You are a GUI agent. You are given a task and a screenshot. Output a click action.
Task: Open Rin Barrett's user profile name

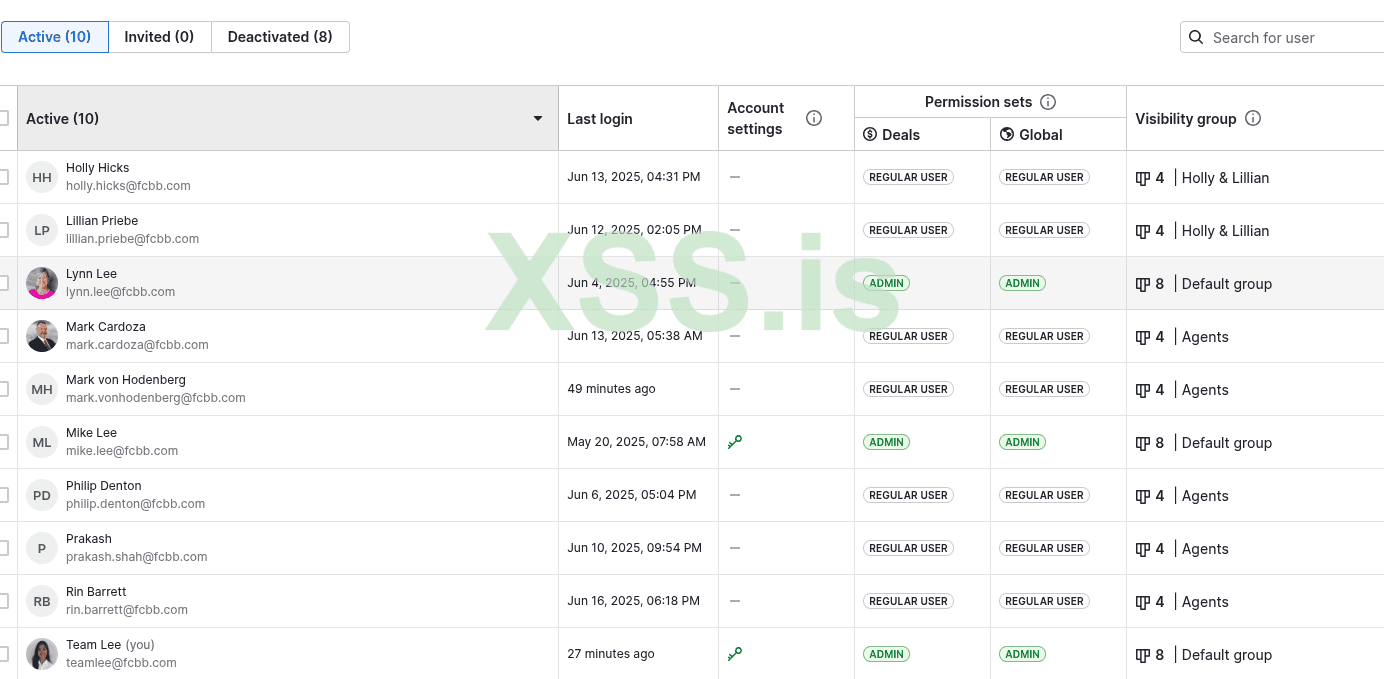coord(96,592)
